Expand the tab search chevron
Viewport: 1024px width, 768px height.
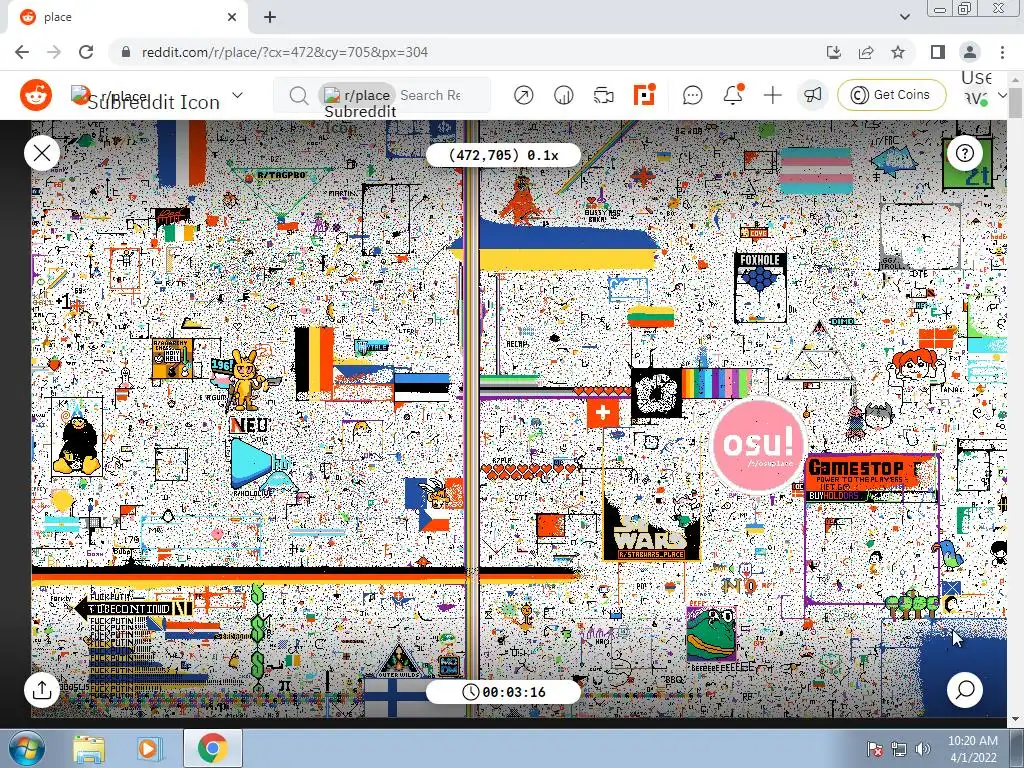coord(904,17)
